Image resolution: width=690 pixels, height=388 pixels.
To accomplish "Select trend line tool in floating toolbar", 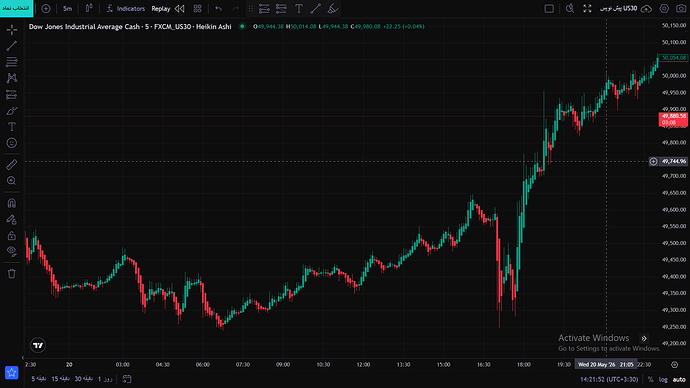I will pos(316,9).
